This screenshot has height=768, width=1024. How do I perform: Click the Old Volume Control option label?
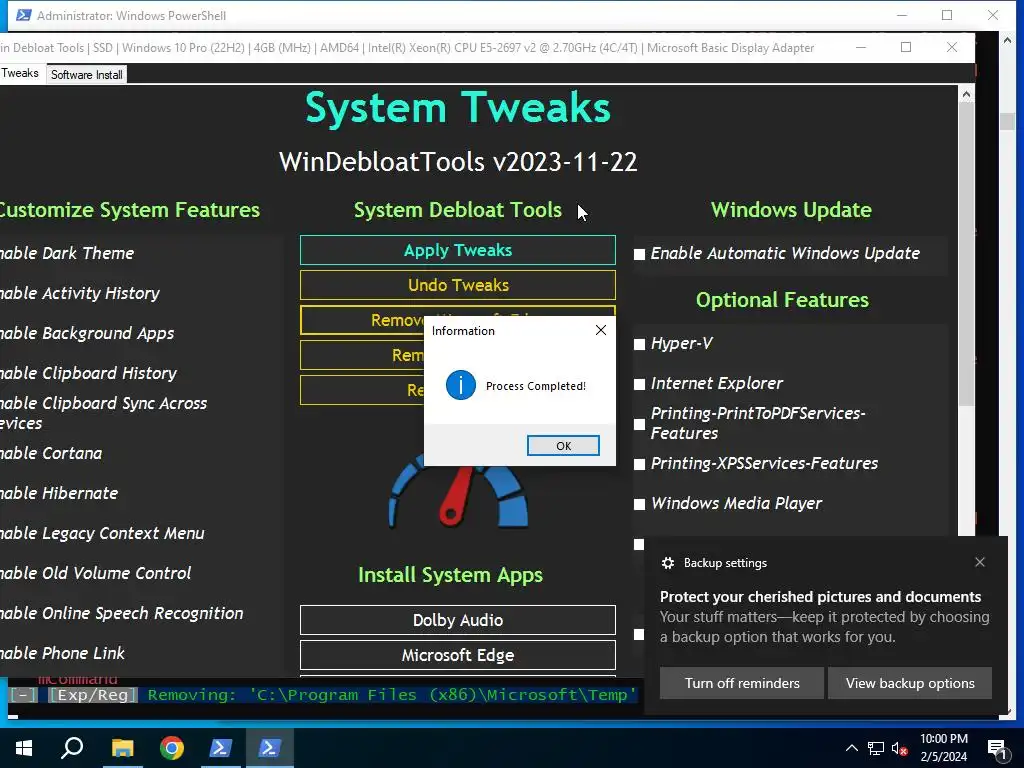[x=95, y=573]
